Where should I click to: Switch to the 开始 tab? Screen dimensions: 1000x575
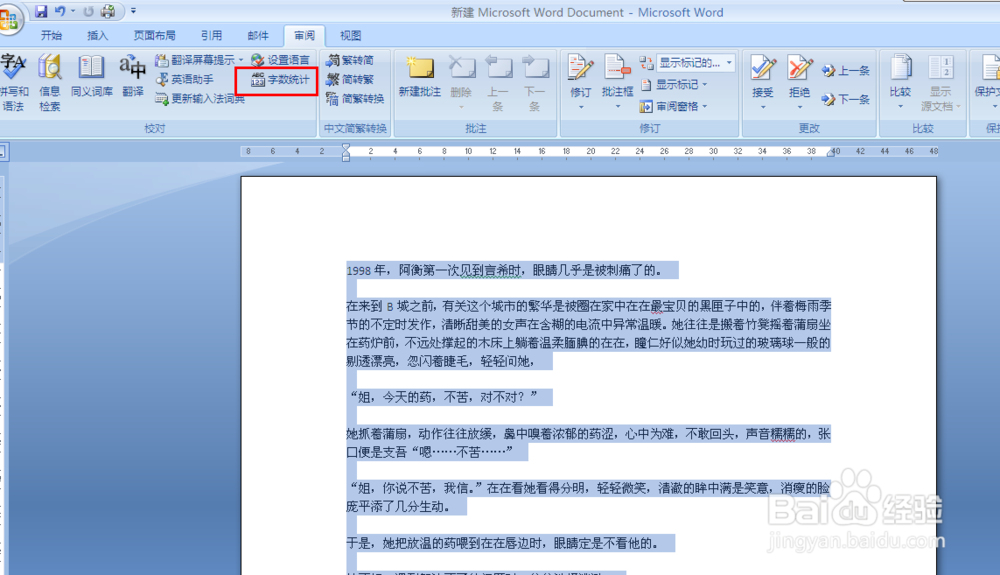tap(52, 36)
